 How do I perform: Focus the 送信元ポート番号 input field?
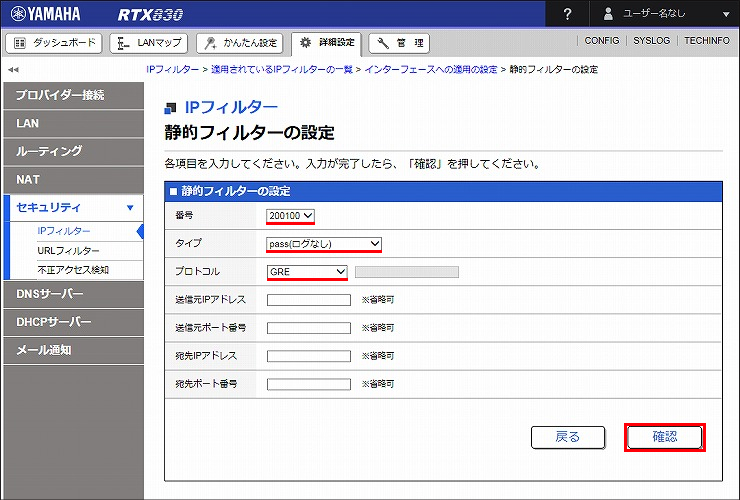tap(309, 328)
